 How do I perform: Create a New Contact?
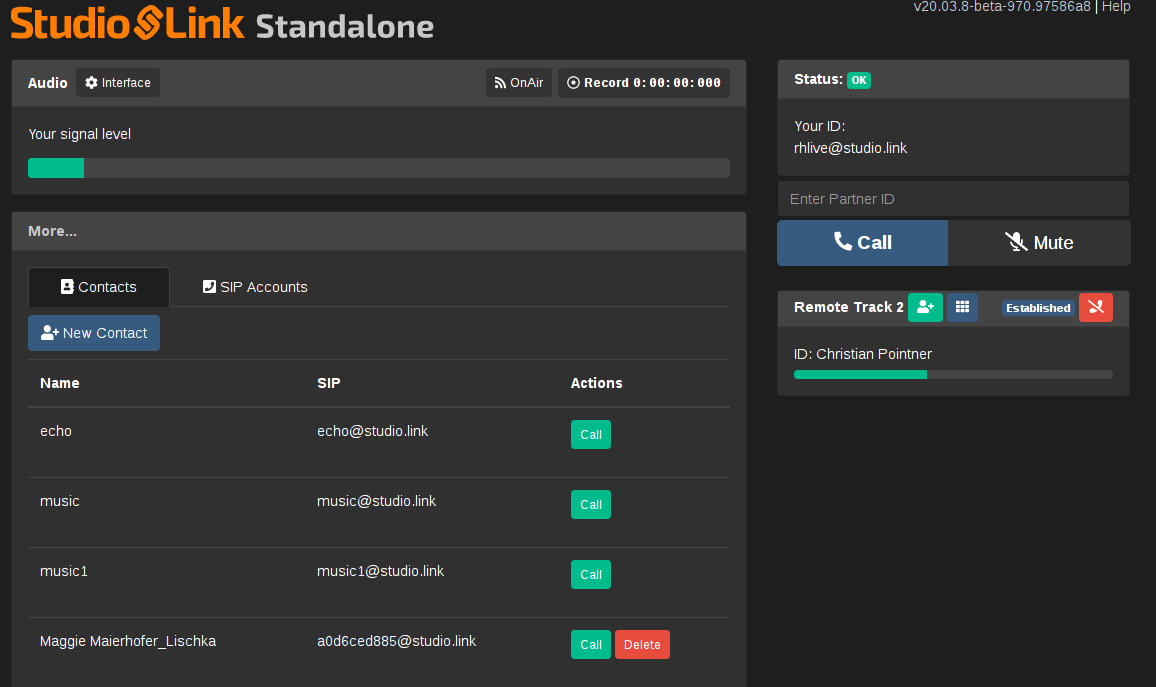click(94, 333)
